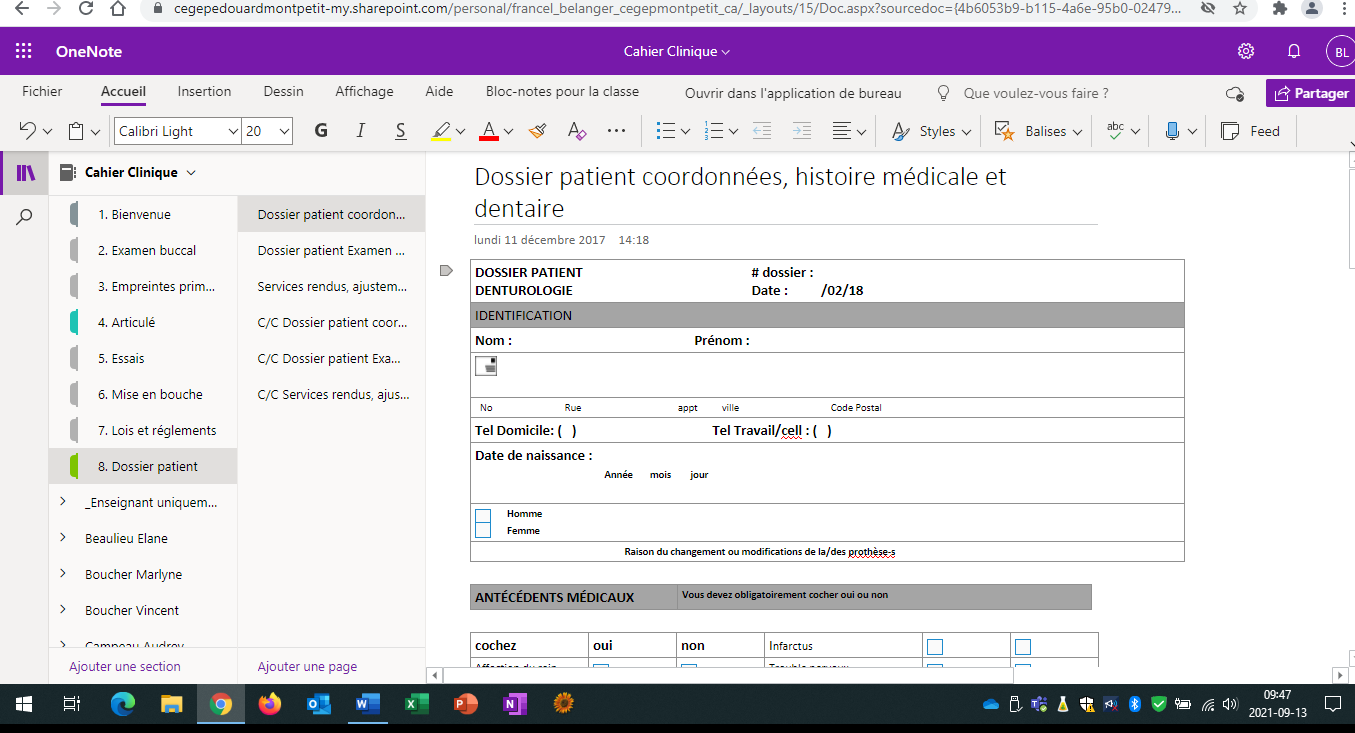
Task: Apply bold with the G button
Action: 321,131
